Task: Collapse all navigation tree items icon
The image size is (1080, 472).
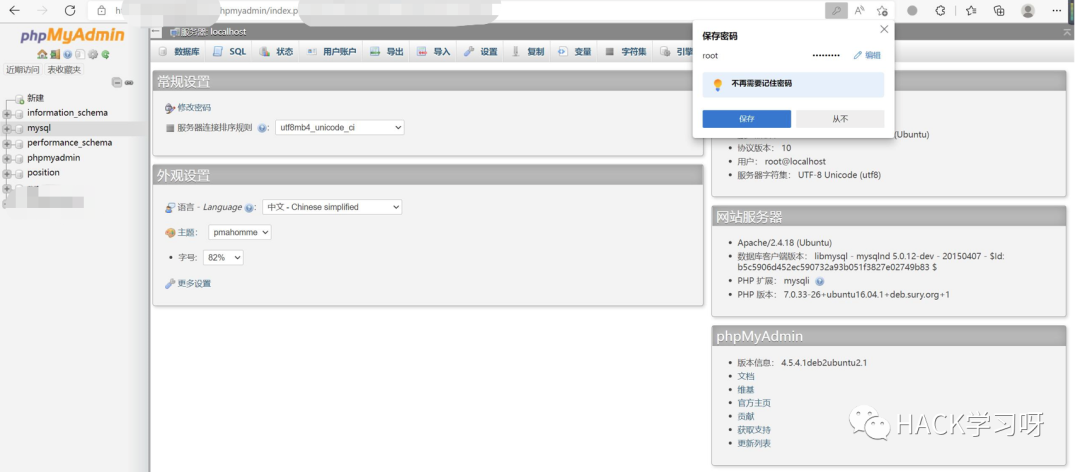Action: [x=117, y=83]
